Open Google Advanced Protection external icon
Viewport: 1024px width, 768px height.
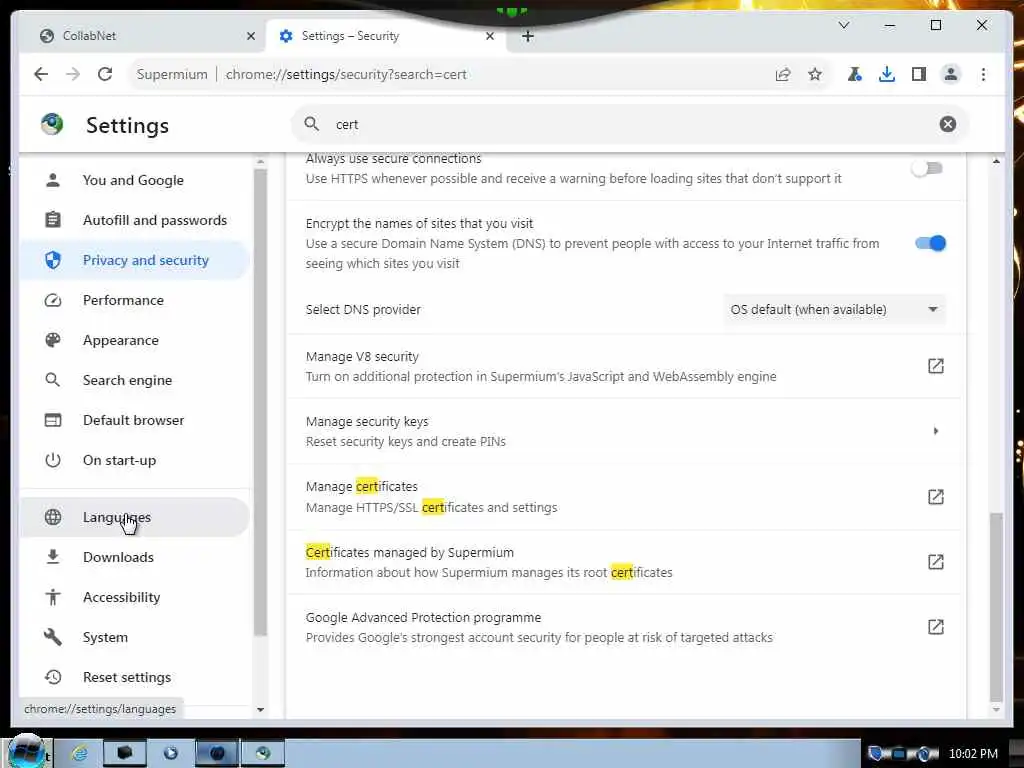[x=935, y=627]
